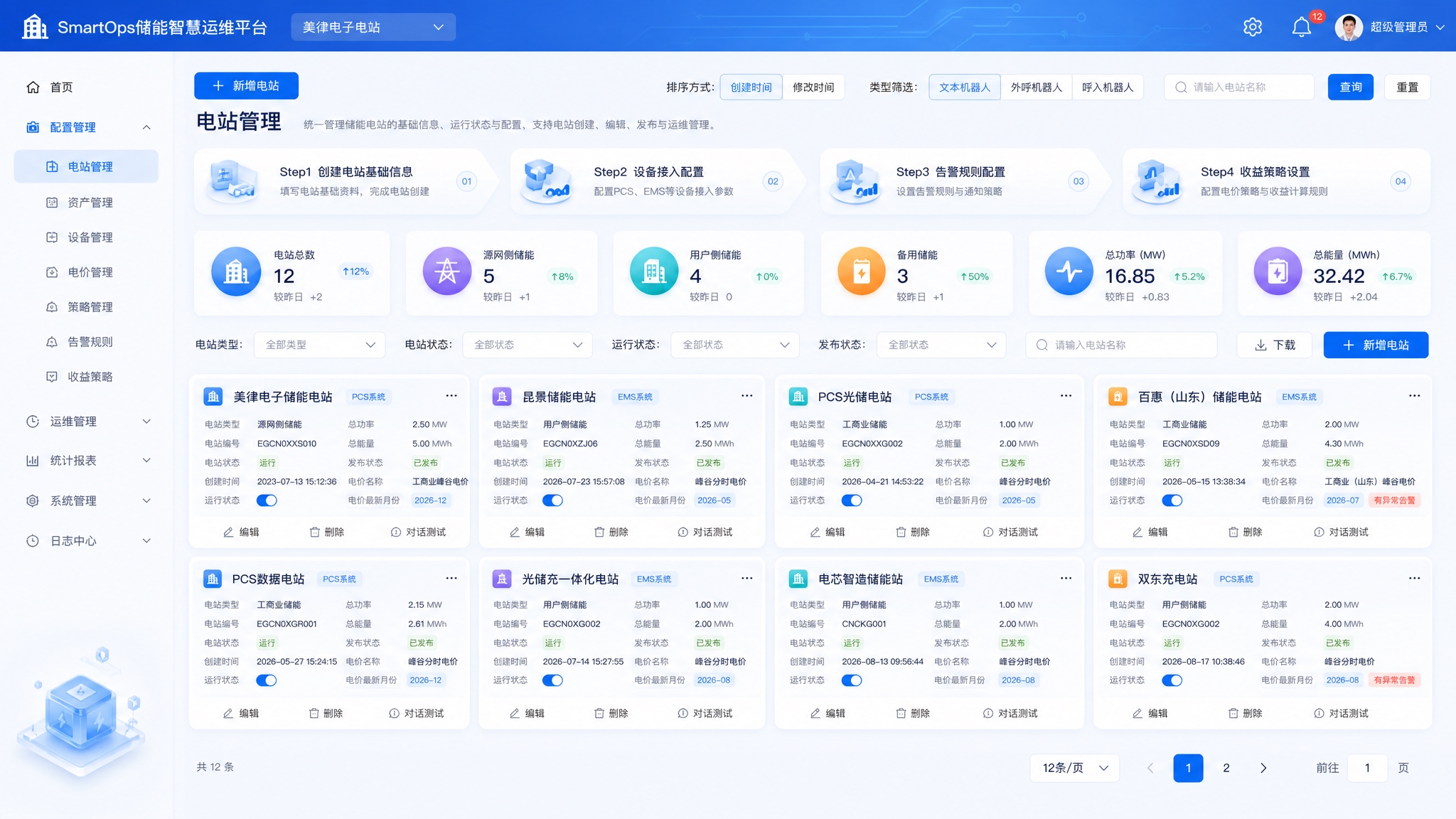
Task: Open the settings gear in header
Action: [x=1252, y=27]
